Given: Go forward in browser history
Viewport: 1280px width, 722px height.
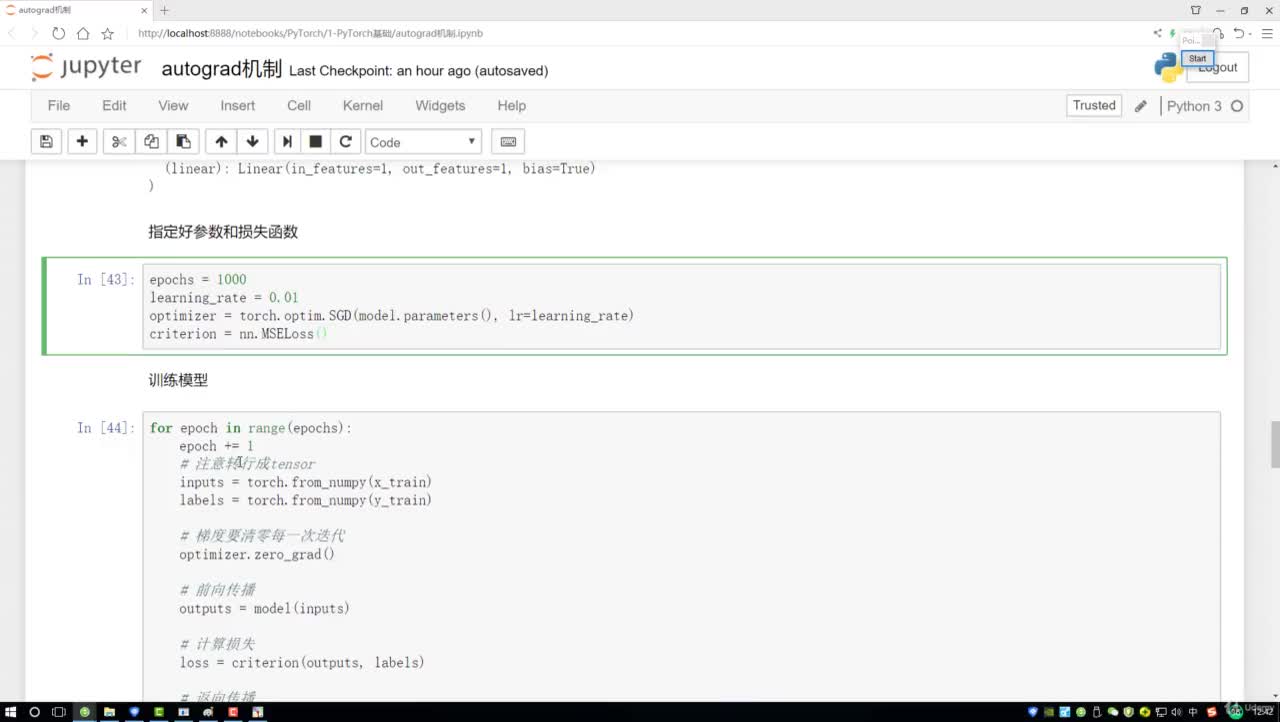Looking at the screenshot, I should click(x=35, y=33).
